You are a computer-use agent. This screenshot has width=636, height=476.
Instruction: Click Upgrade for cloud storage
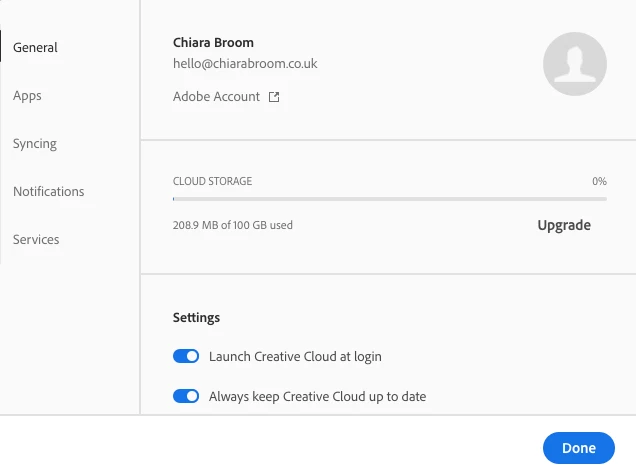(x=564, y=225)
